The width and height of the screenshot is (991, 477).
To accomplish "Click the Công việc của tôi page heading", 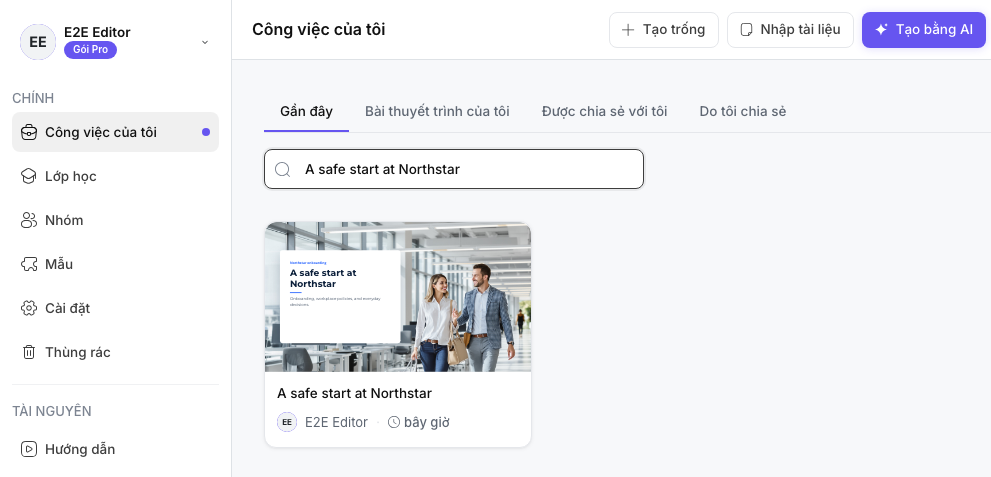I will pyautogui.click(x=319, y=29).
